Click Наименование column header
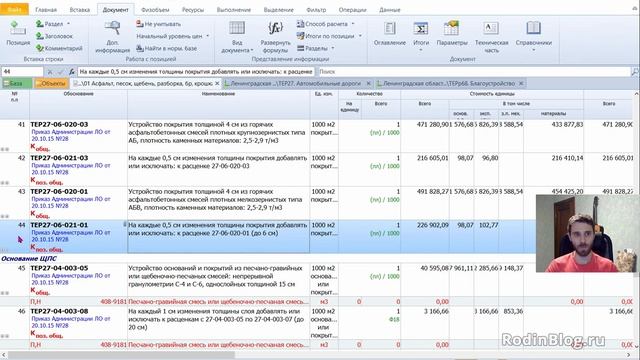Image resolution: width=640 pixels, height=360 pixels. (218, 94)
